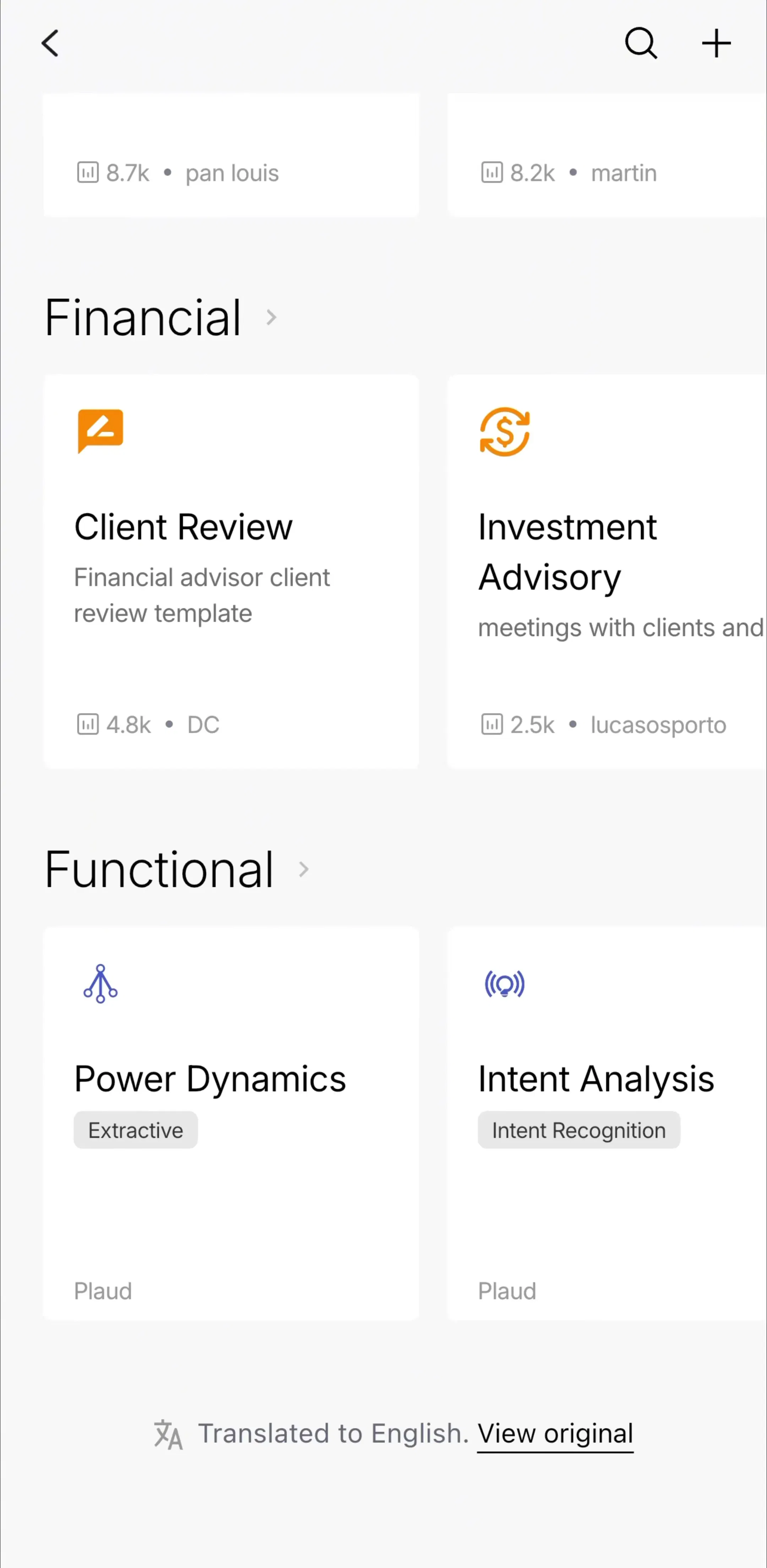The width and height of the screenshot is (767, 1568).
Task: Open the pan louis template card
Action: [x=231, y=155]
